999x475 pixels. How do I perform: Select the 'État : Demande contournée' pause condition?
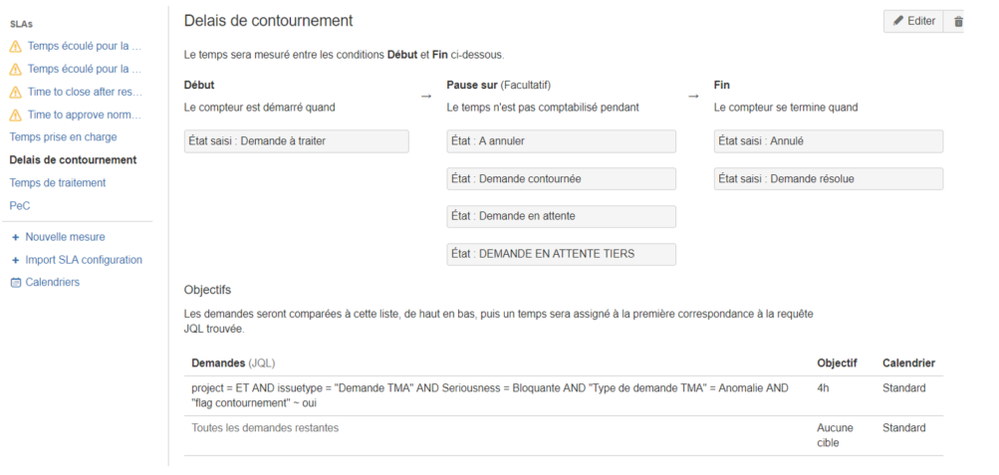(x=561, y=179)
